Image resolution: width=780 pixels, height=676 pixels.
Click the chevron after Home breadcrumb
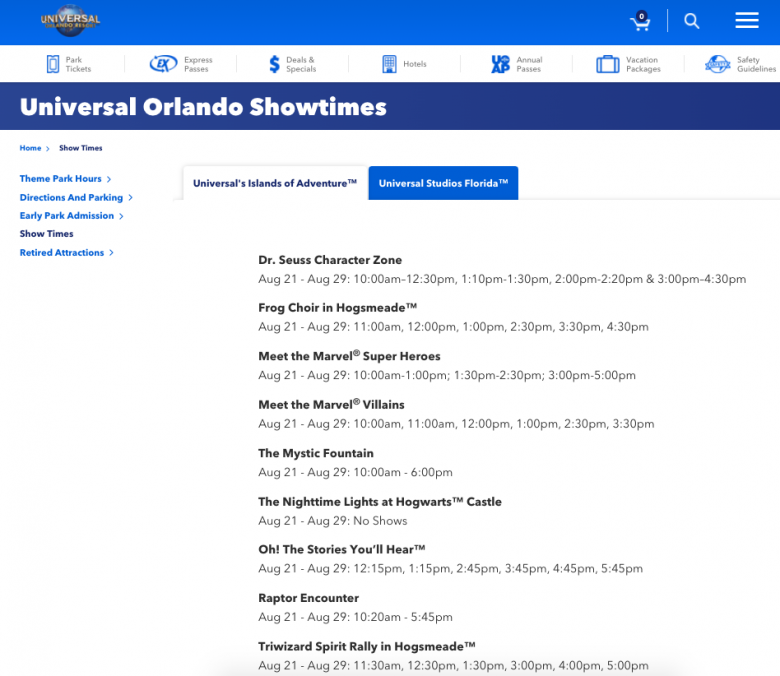(48, 149)
